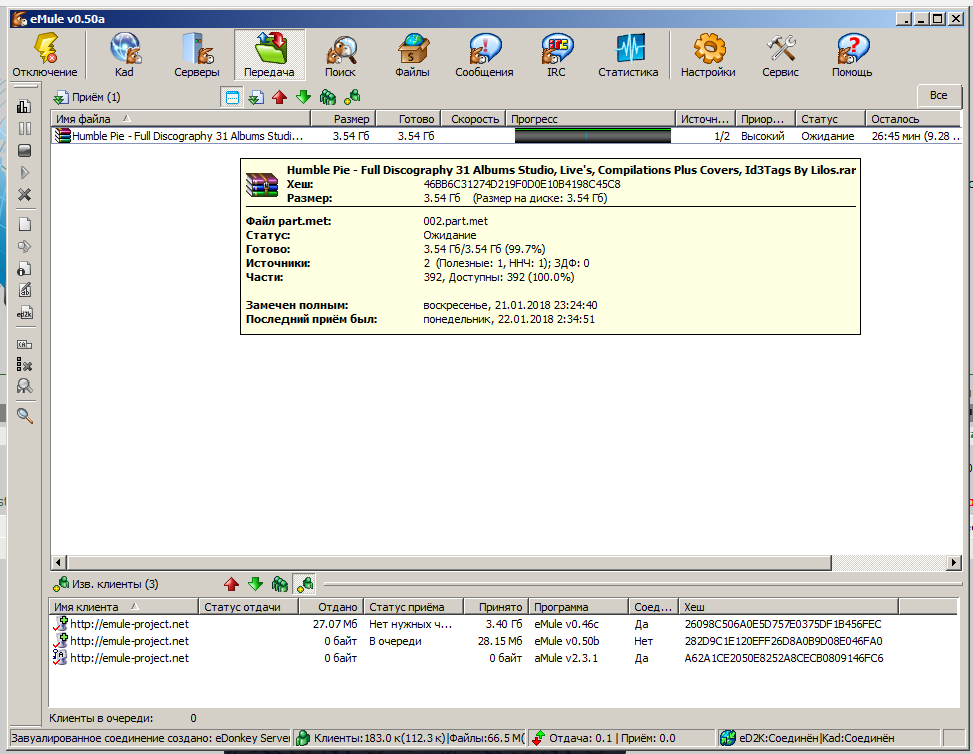The height and width of the screenshot is (754, 973).
Task: Click the cancel X sidebar icon
Action: coord(24,195)
